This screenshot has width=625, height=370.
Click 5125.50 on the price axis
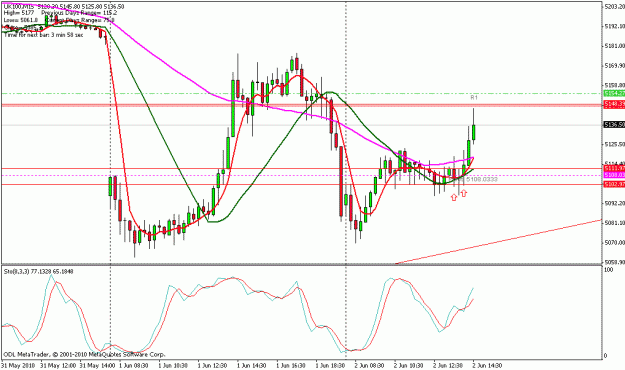(x=615, y=144)
